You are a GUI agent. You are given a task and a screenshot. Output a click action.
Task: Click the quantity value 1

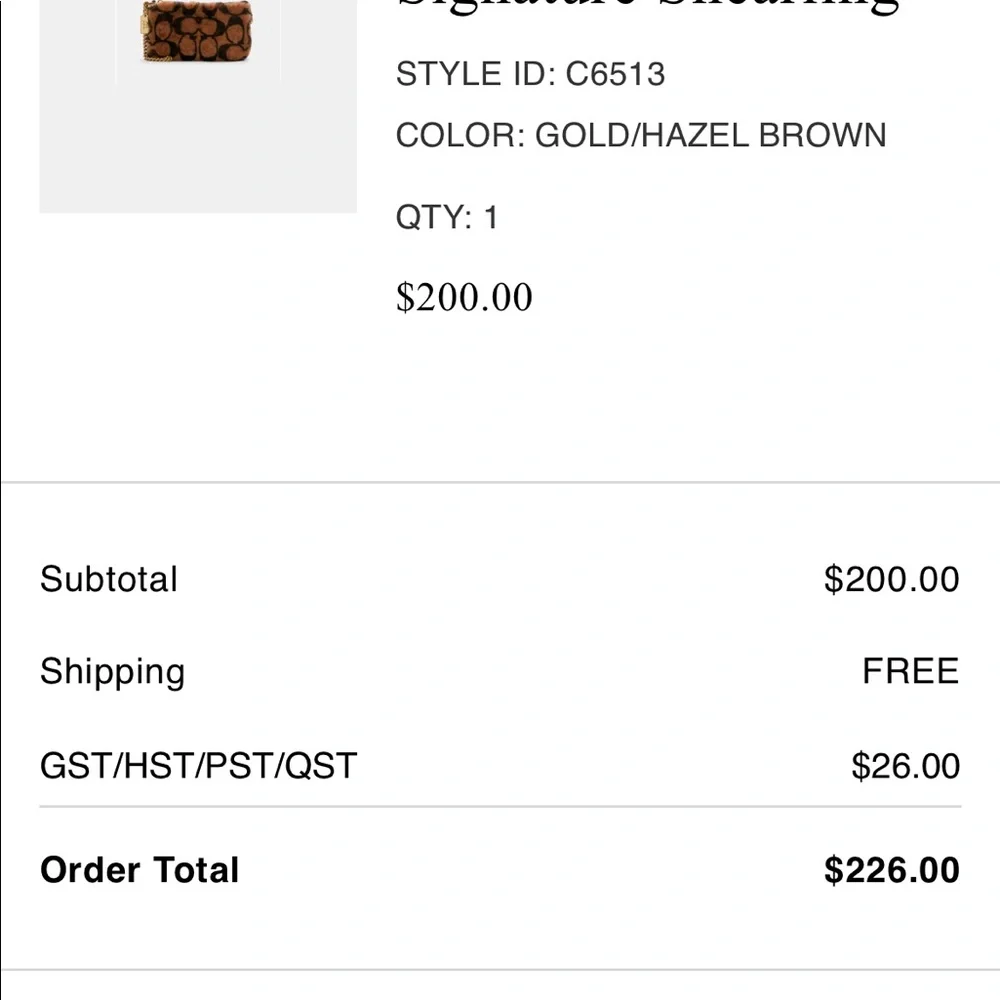[x=490, y=217]
